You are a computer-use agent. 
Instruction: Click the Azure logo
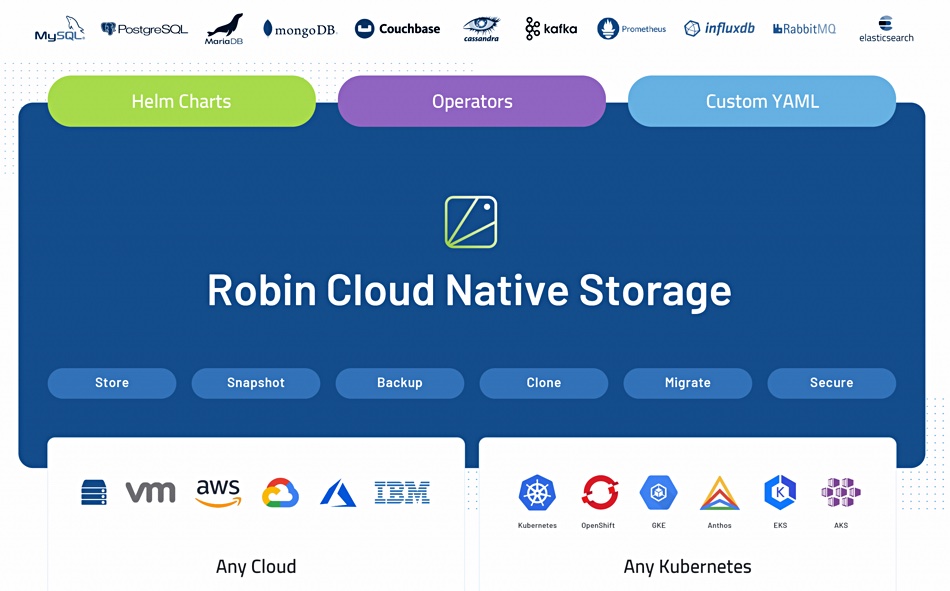(x=338, y=493)
